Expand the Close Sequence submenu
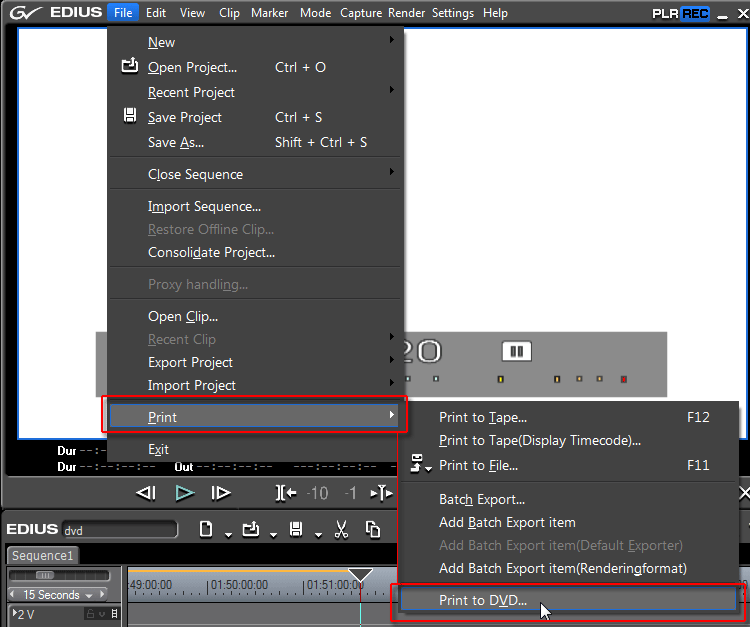This screenshot has height=627, width=750. point(254,174)
